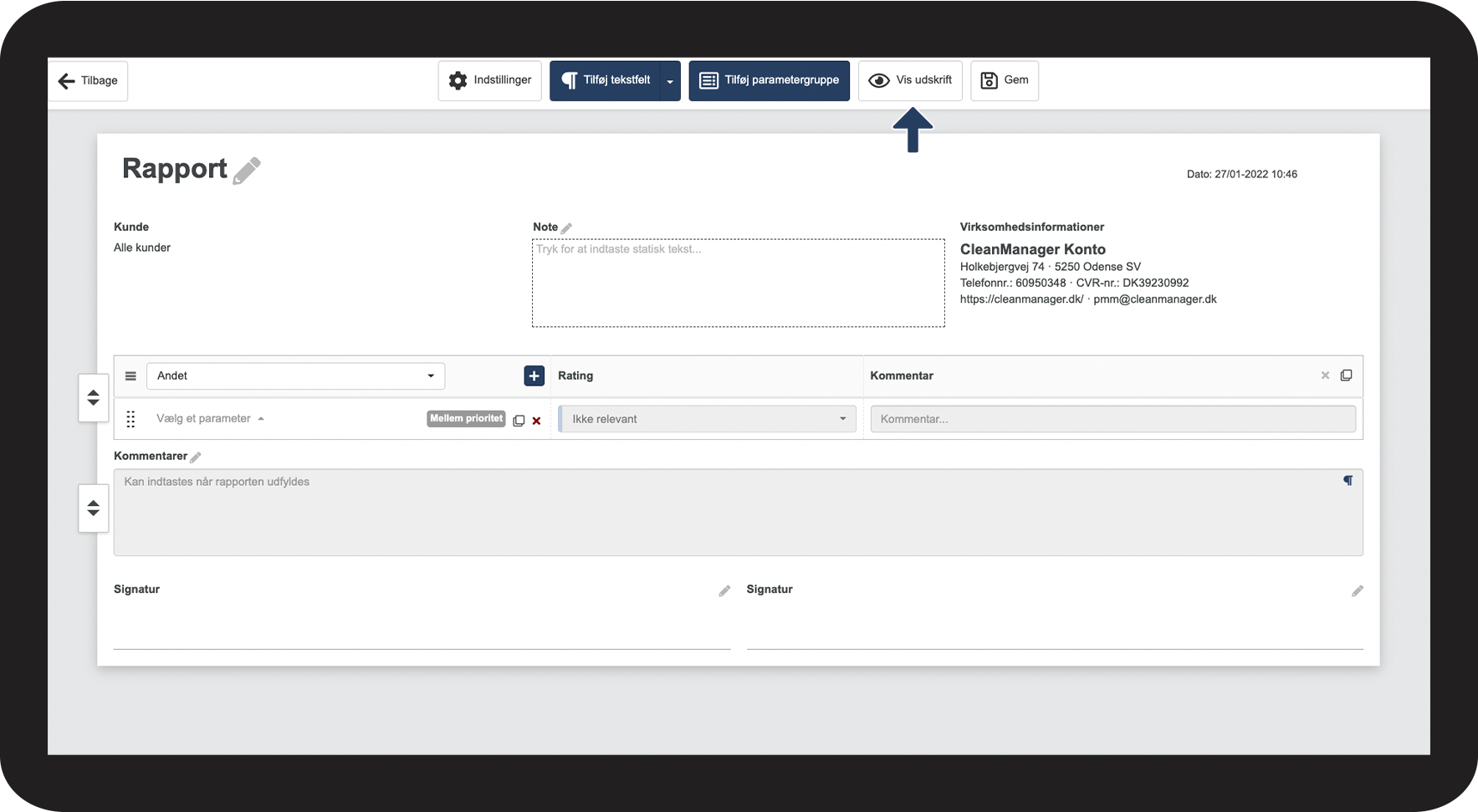
Task: Add a parameter with the blue plus icon
Action: click(x=534, y=376)
